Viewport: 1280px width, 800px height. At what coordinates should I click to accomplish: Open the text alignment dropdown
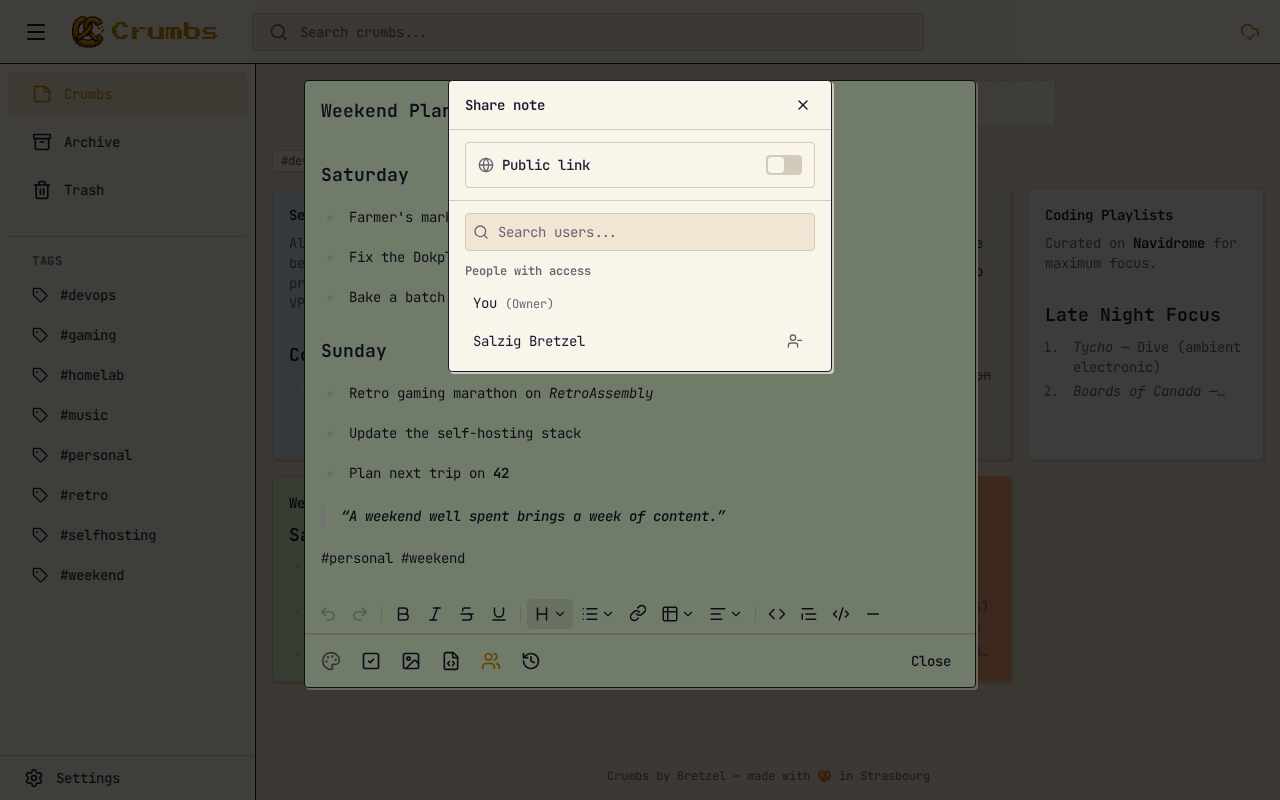tap(725, 614)
